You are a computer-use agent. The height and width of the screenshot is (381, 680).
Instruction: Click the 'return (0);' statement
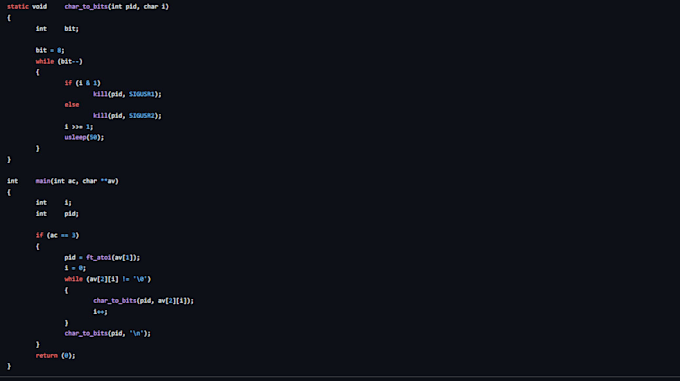(x=56, y=355)
